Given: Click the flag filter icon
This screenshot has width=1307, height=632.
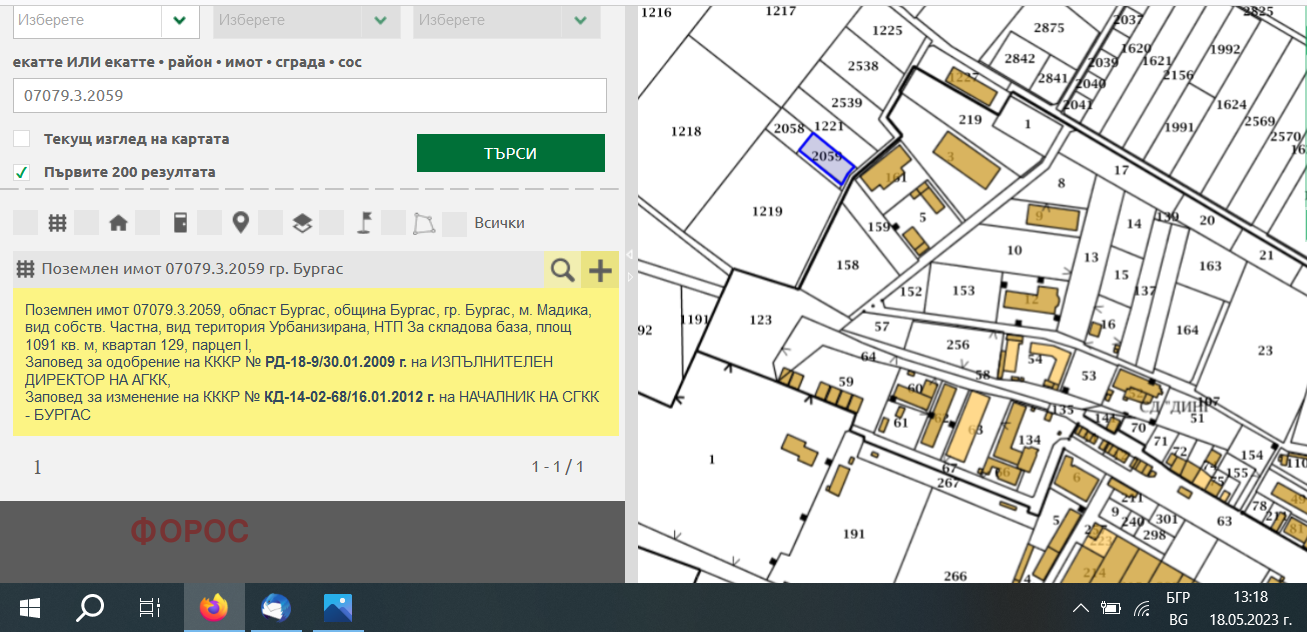Looking at the screenshot, I should point(364,223).
